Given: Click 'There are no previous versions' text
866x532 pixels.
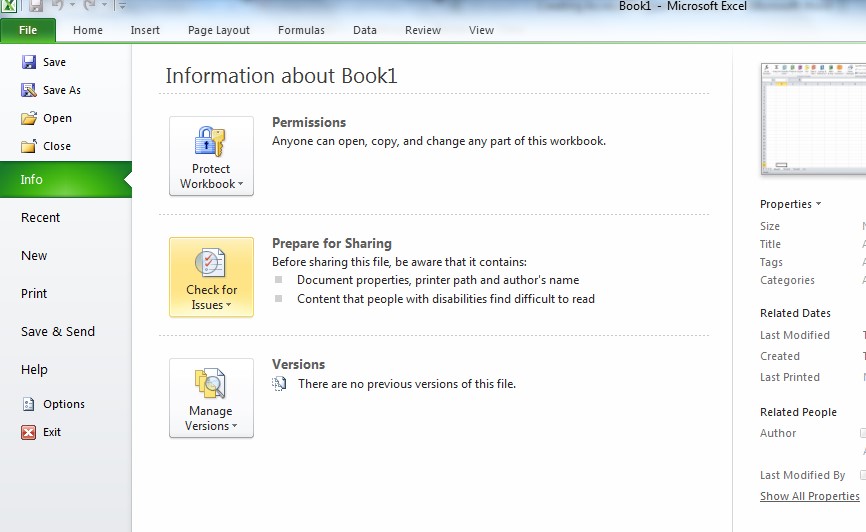Looking at the screenshot, I should [x=407, y=384].
